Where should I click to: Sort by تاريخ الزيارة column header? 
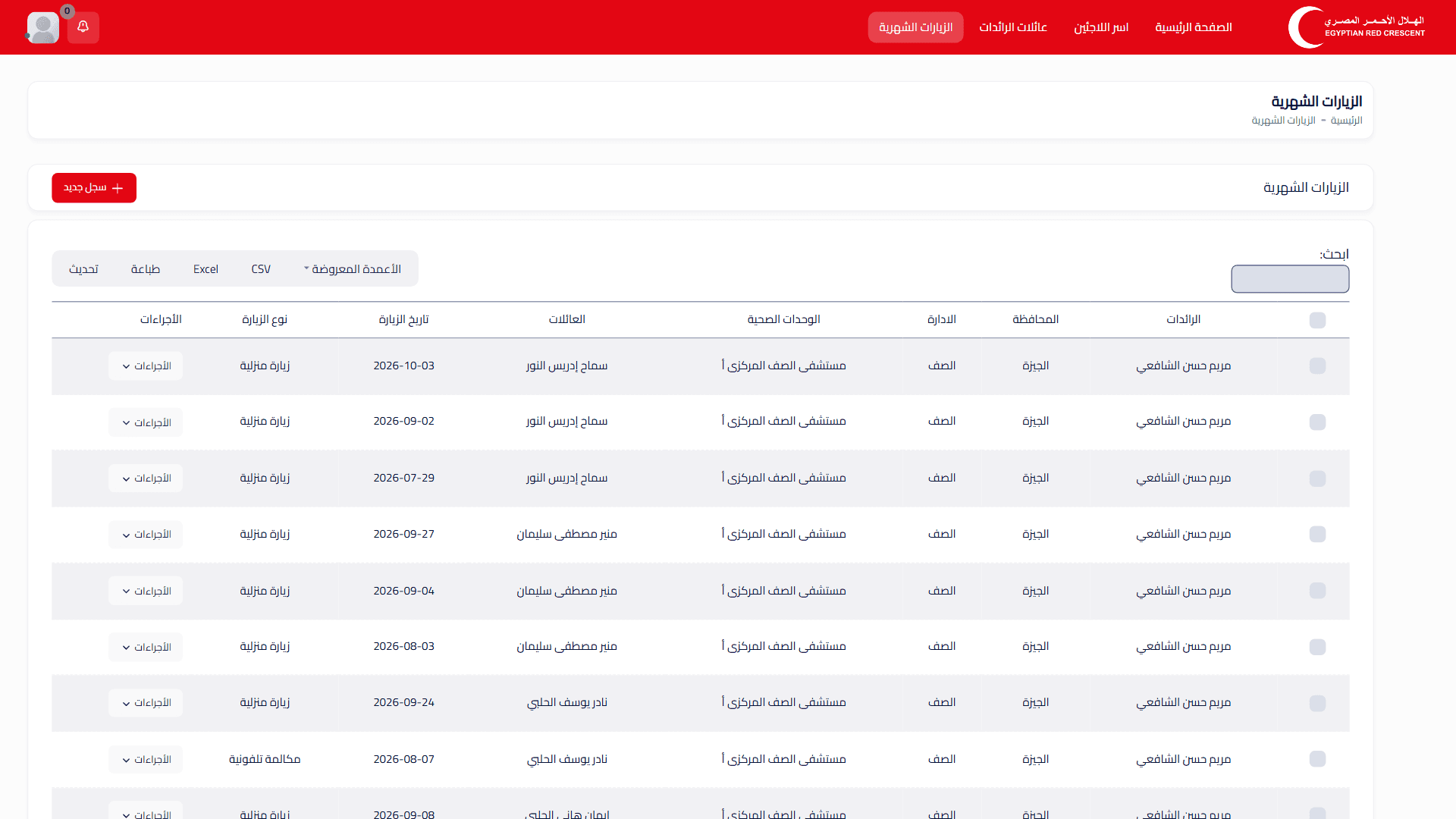pyautogui.click(x=403, y=319)
